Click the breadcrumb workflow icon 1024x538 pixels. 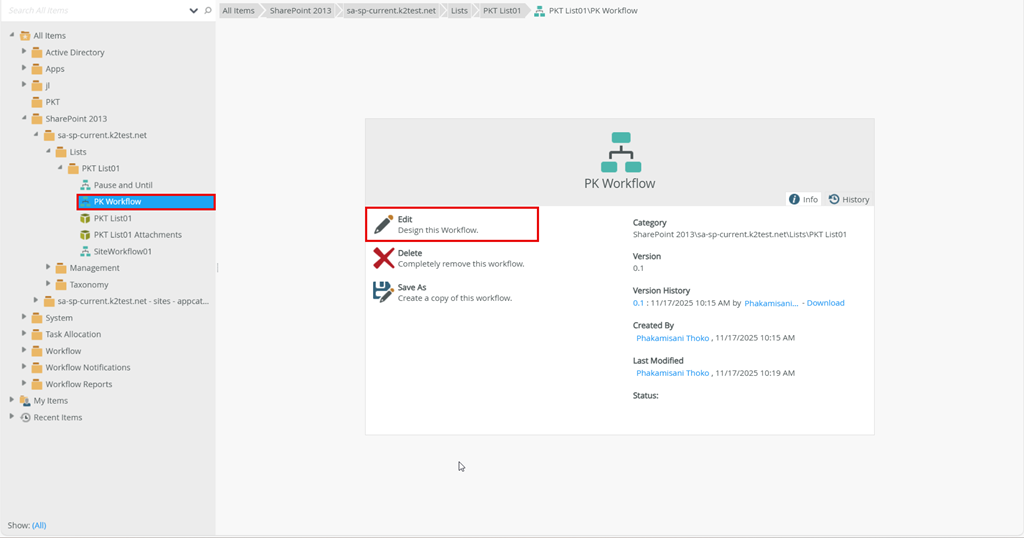[x=539, y=10]
